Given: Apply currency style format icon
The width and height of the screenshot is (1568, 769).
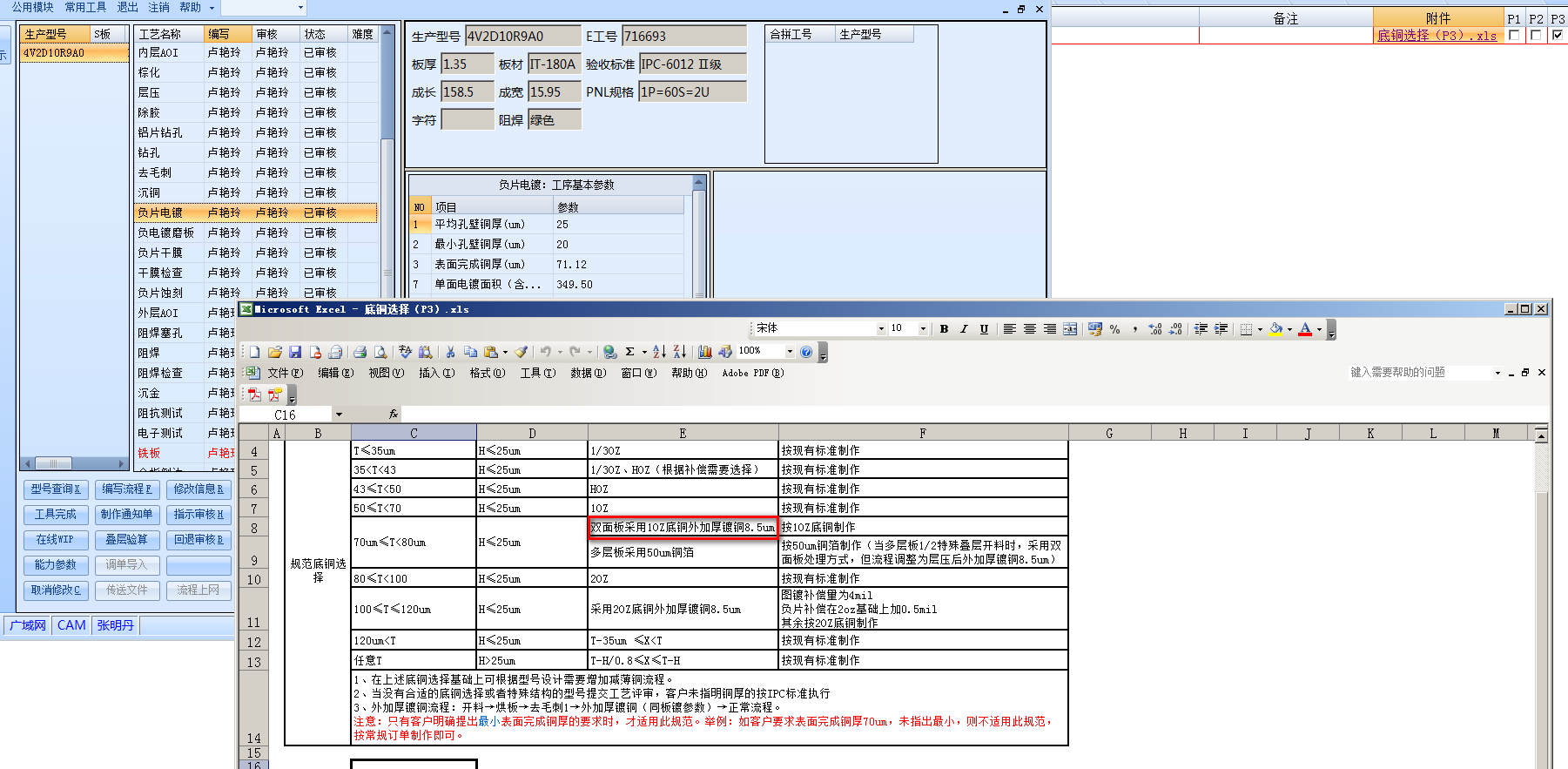Looking at the screenshot, I should coord(1095,328).
